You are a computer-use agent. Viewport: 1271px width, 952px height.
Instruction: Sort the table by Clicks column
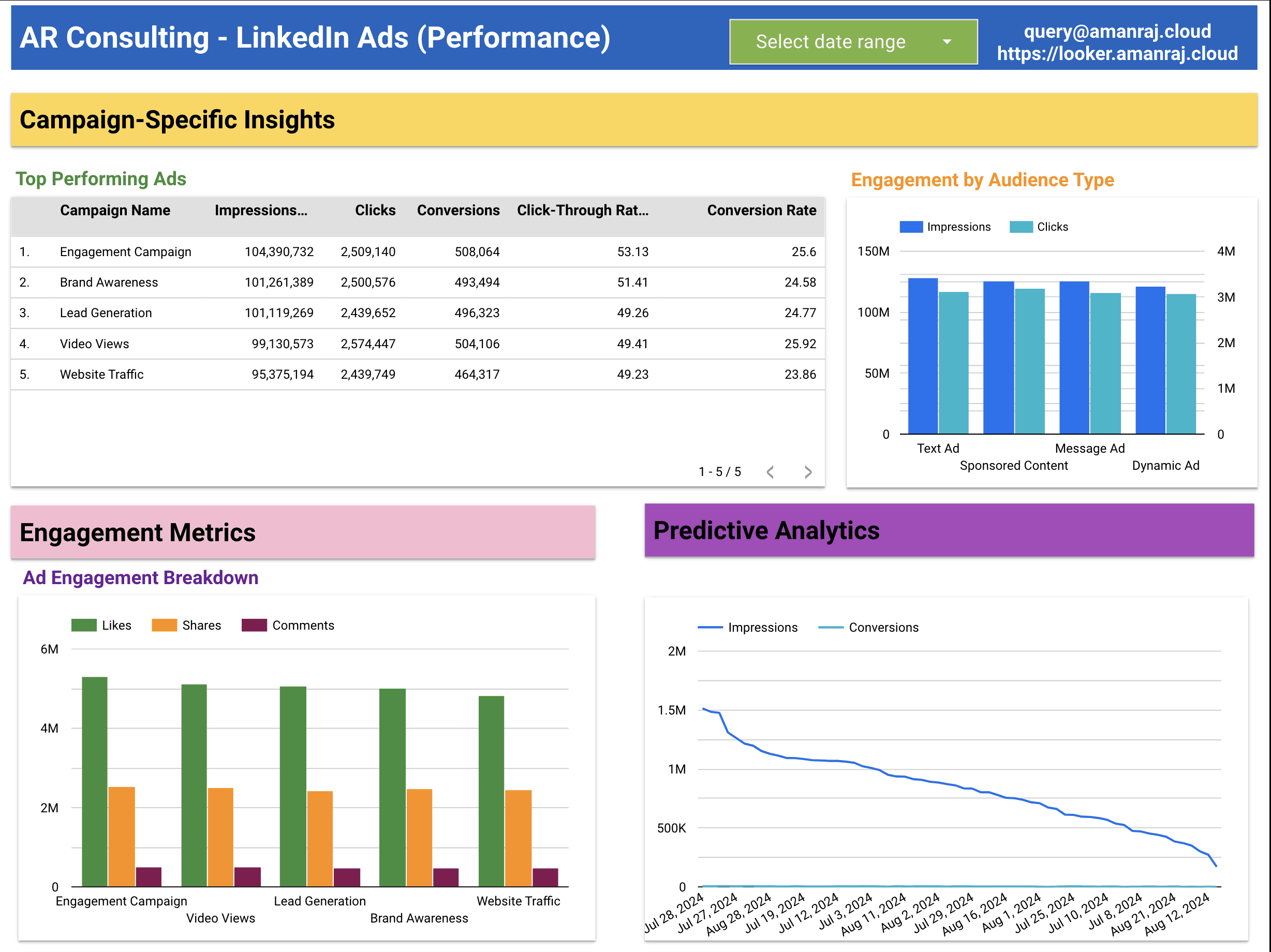click(375, 210)
